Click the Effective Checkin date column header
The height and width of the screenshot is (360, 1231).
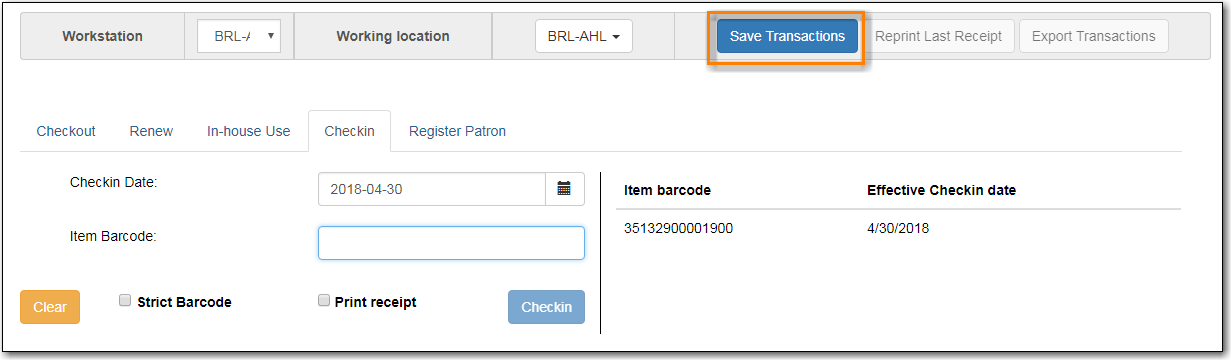941,190
